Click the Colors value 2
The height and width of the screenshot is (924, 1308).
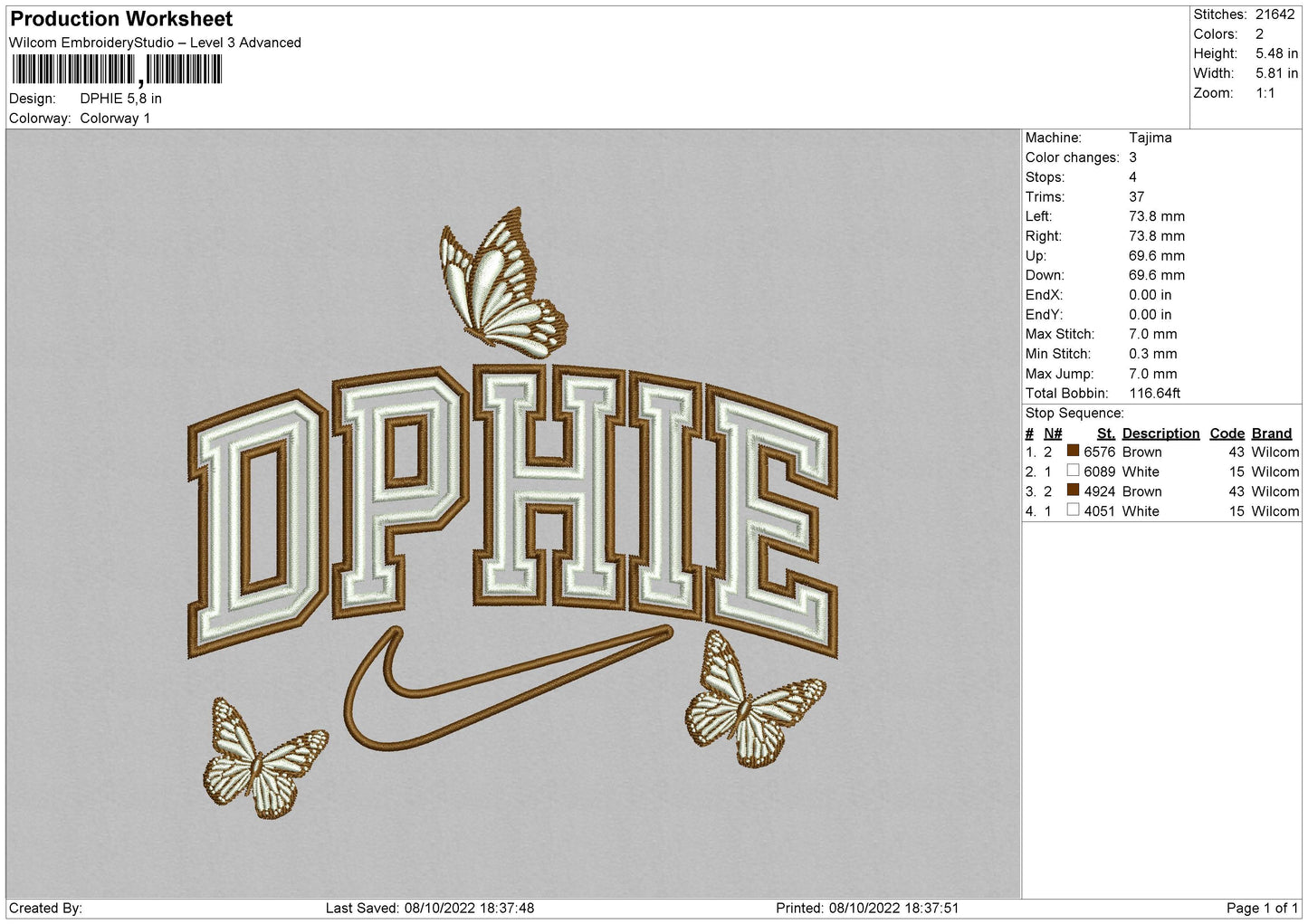coord(1259,34)
